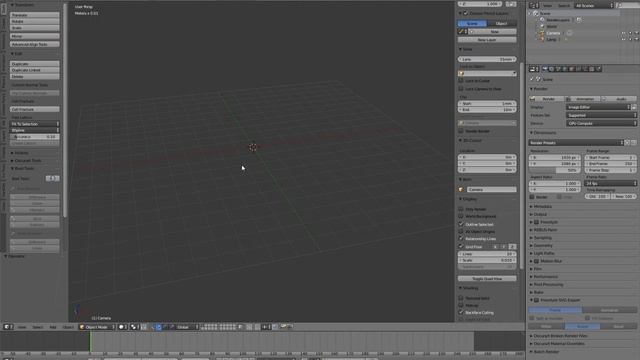Enable Matcap shading checkbox
This screenshot has width=640, height=360.
point(461,305)
